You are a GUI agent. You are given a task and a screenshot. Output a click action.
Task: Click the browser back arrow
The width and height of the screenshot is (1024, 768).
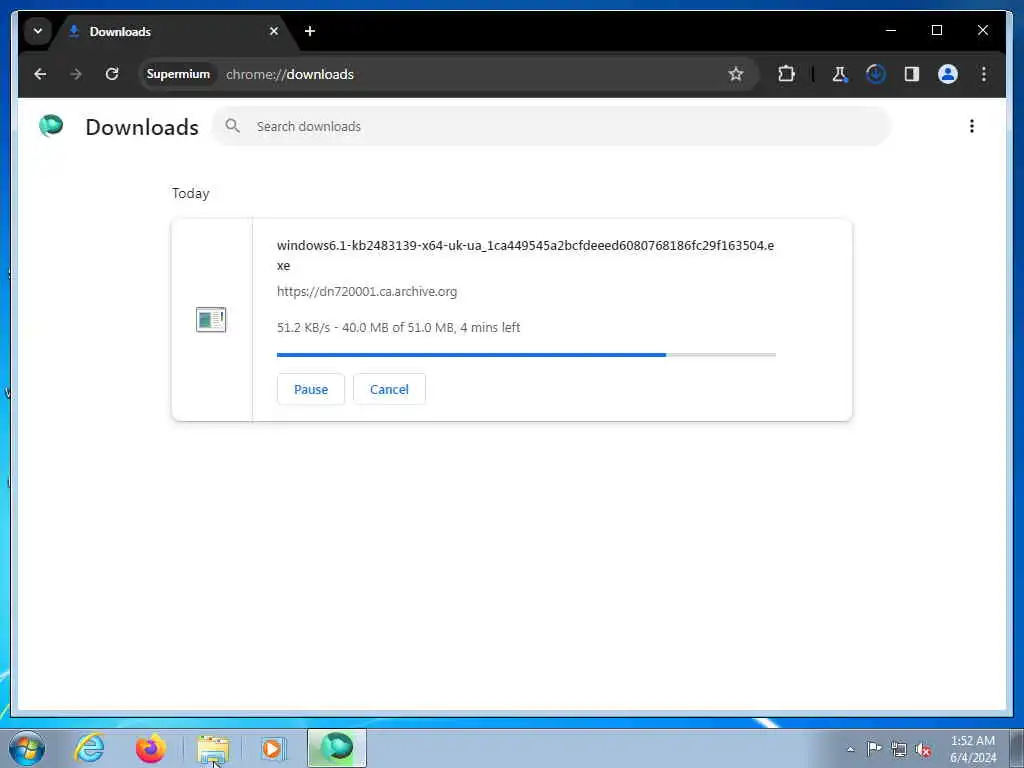[40, 74]
